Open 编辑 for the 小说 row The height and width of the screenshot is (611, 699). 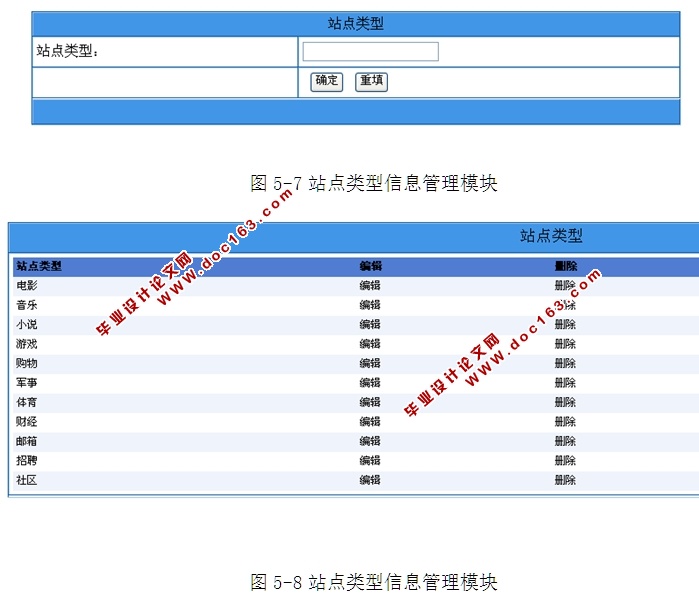coord(370,324)
